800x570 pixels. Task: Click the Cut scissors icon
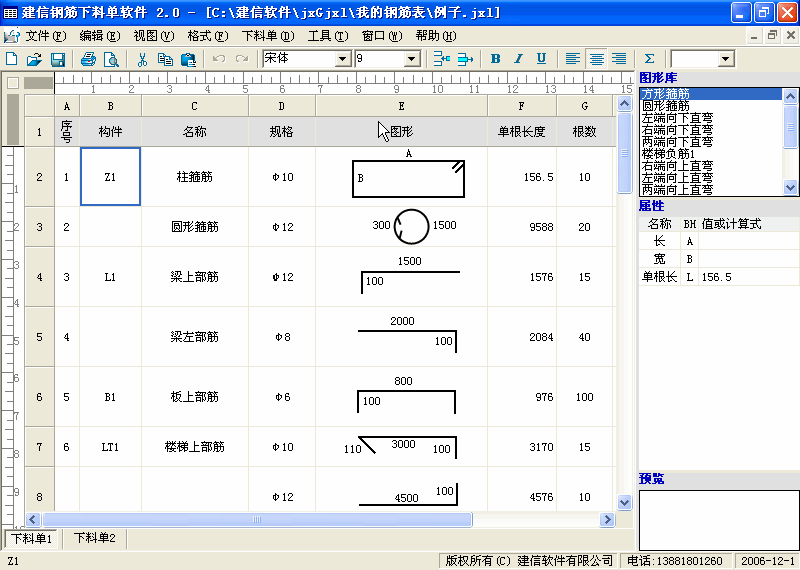click(142, 59)
